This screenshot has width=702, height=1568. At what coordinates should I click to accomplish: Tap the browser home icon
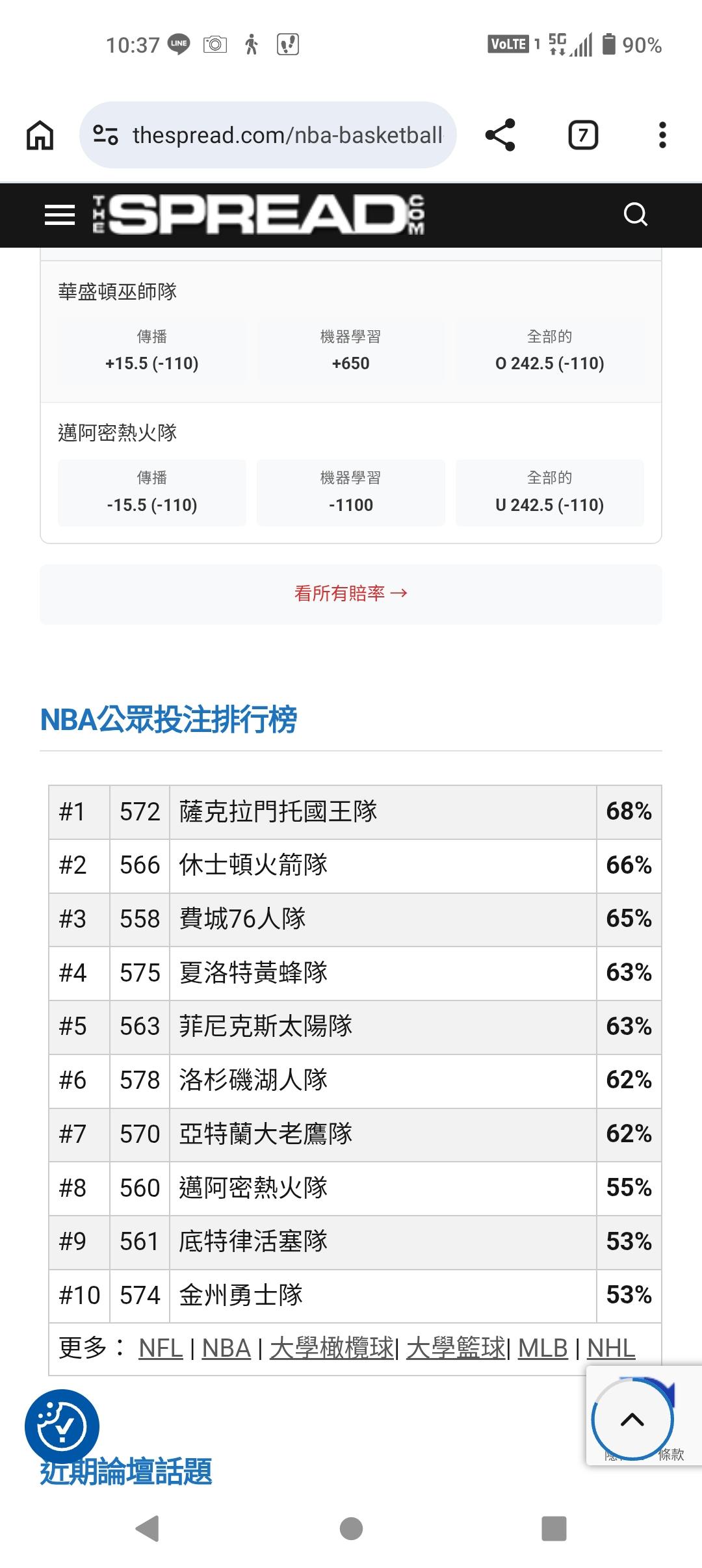click(x=40, y=135)
